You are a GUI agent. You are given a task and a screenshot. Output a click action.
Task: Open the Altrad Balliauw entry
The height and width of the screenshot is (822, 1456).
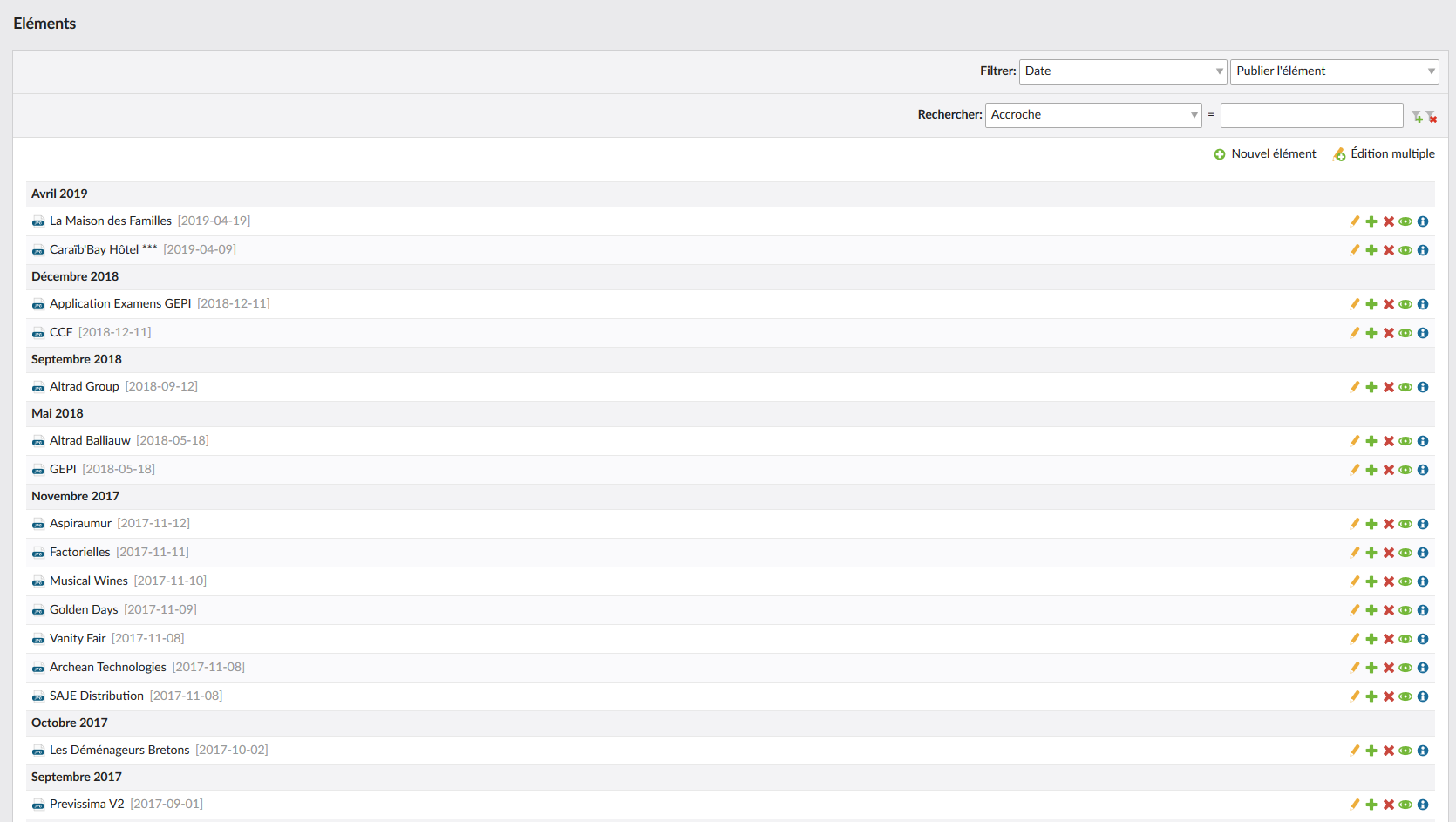click(90, 441)
